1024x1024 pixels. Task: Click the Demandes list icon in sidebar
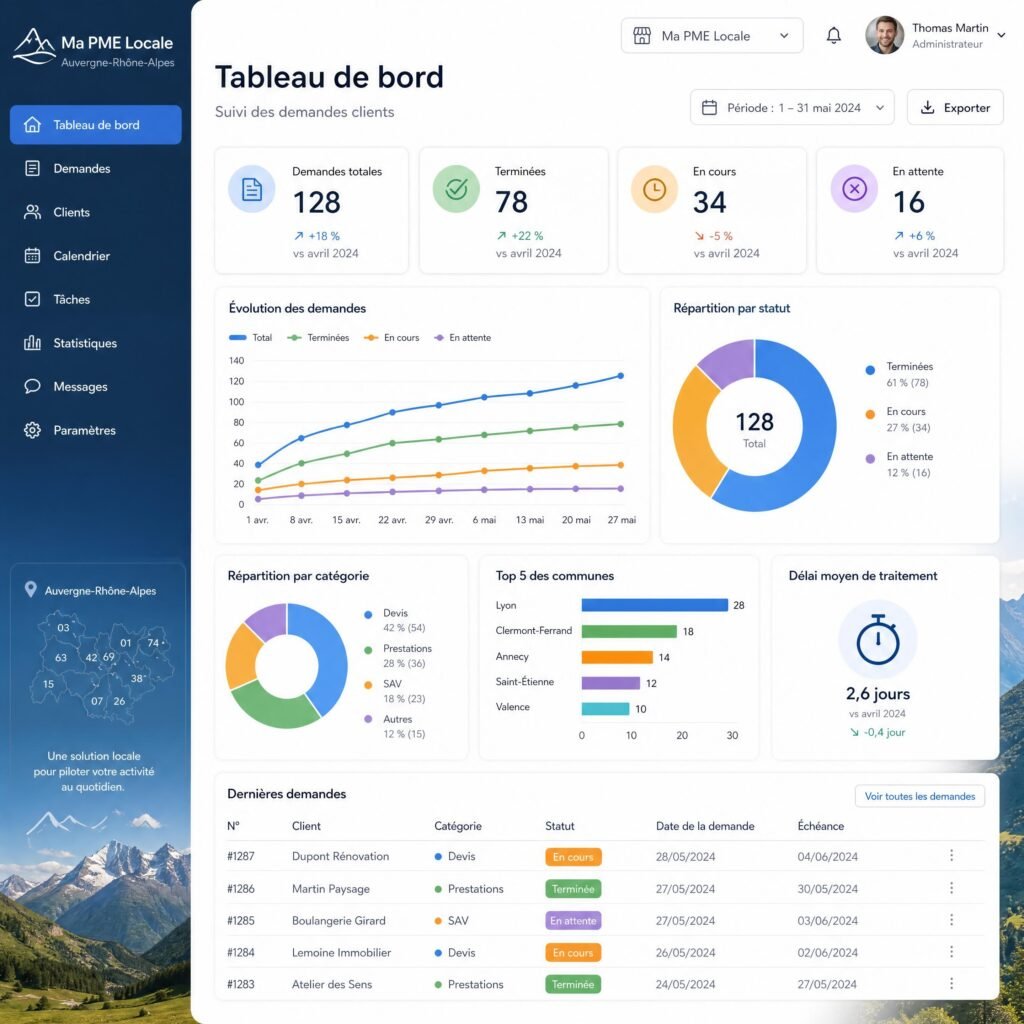(32, 168)
